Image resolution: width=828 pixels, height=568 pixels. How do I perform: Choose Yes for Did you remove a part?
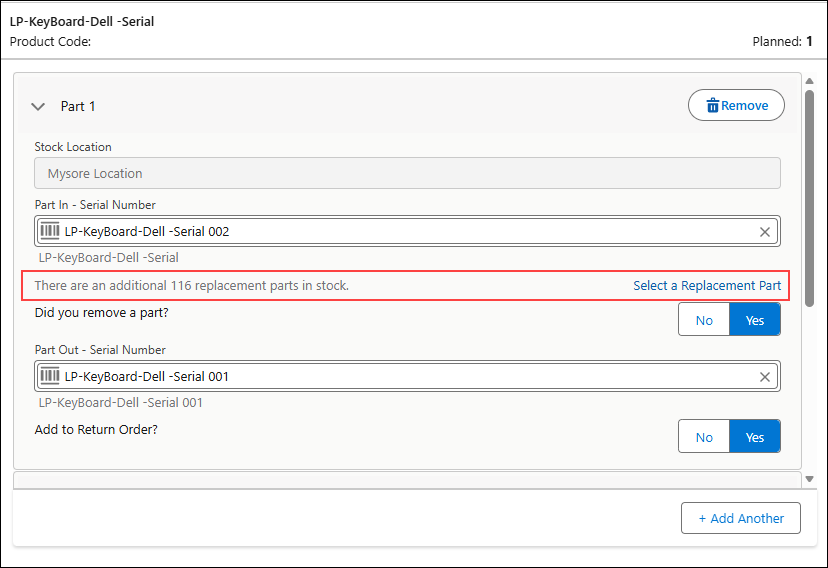[755, 320]
